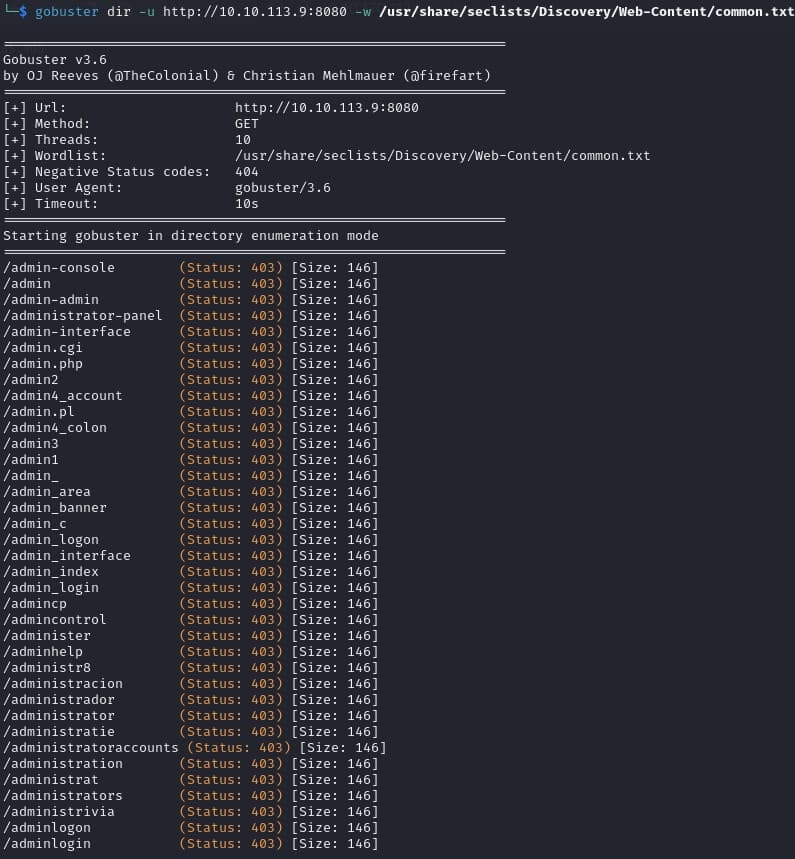Click the Threads value 10
This screenshot has height=859, width=795.
(243, 140)
